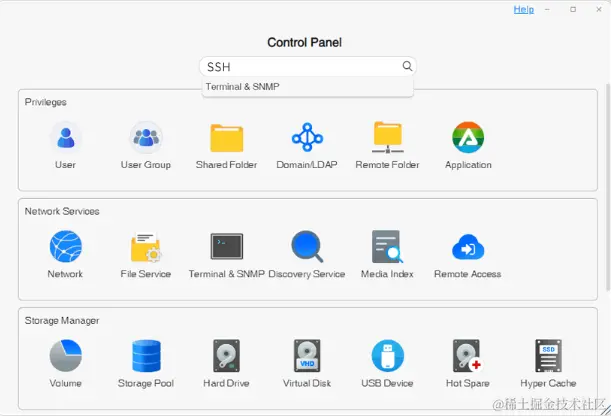Open the Terminal & SNMP icon
The height and width of the screenshot is (416, 611).
tap(227, 247)
